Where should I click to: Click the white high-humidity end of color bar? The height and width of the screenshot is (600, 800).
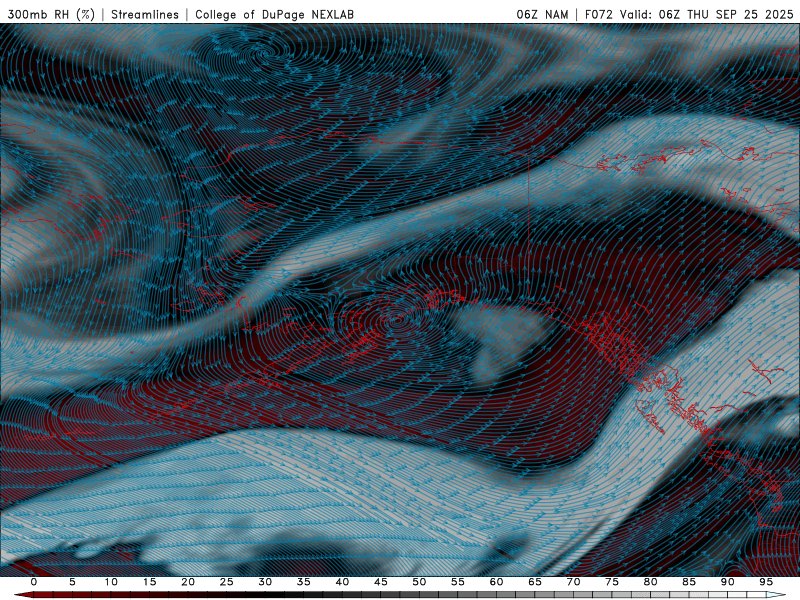[x=776, y=595]
